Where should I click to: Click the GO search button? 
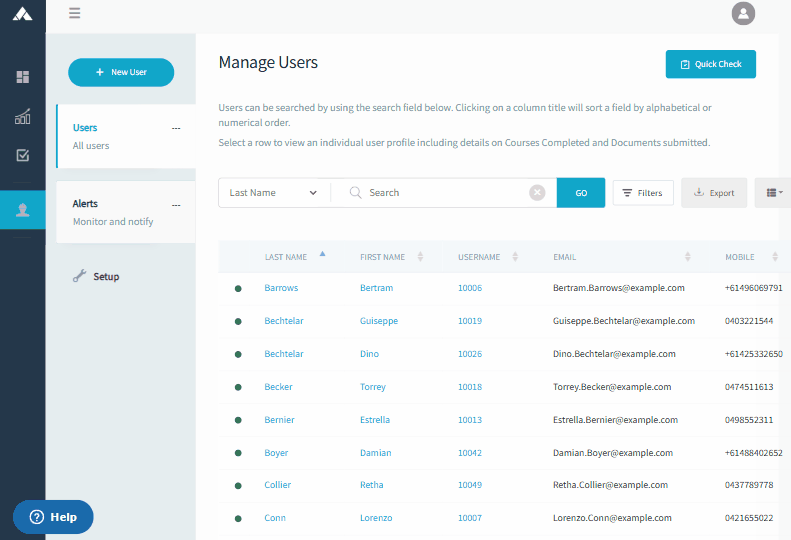(x=581, y=193)
